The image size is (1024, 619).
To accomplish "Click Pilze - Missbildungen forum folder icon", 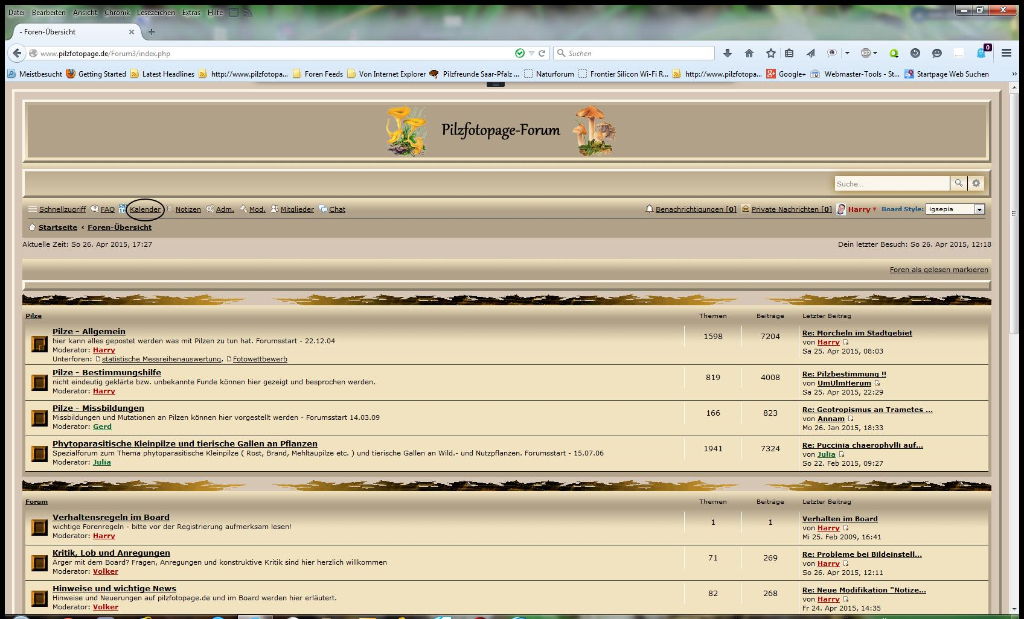I will 39,418.
